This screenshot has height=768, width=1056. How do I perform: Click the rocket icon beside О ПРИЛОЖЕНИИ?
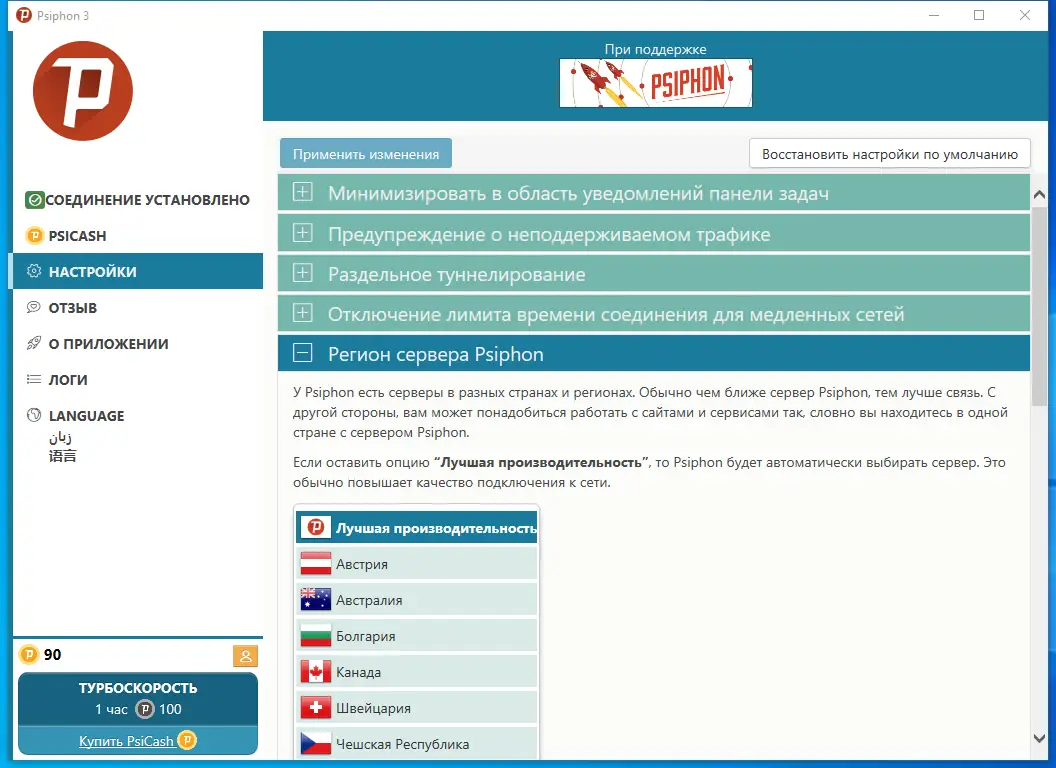point(34,344)
